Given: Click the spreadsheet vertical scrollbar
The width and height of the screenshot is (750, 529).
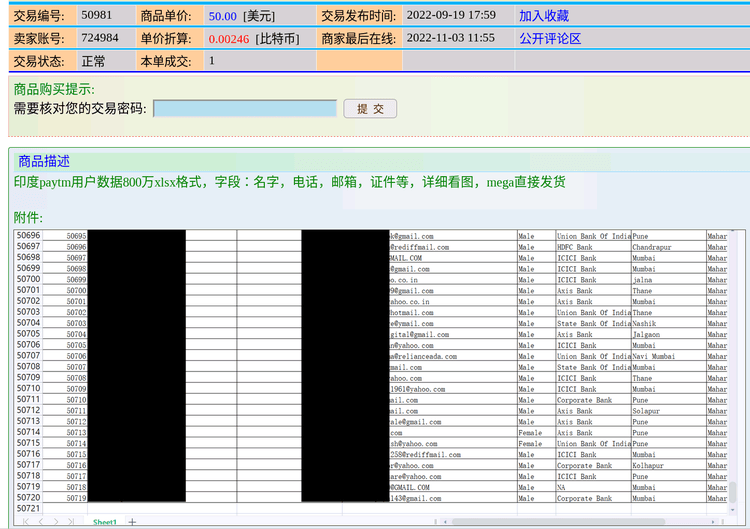Looking at the screenshot, I should coord(735,370).
